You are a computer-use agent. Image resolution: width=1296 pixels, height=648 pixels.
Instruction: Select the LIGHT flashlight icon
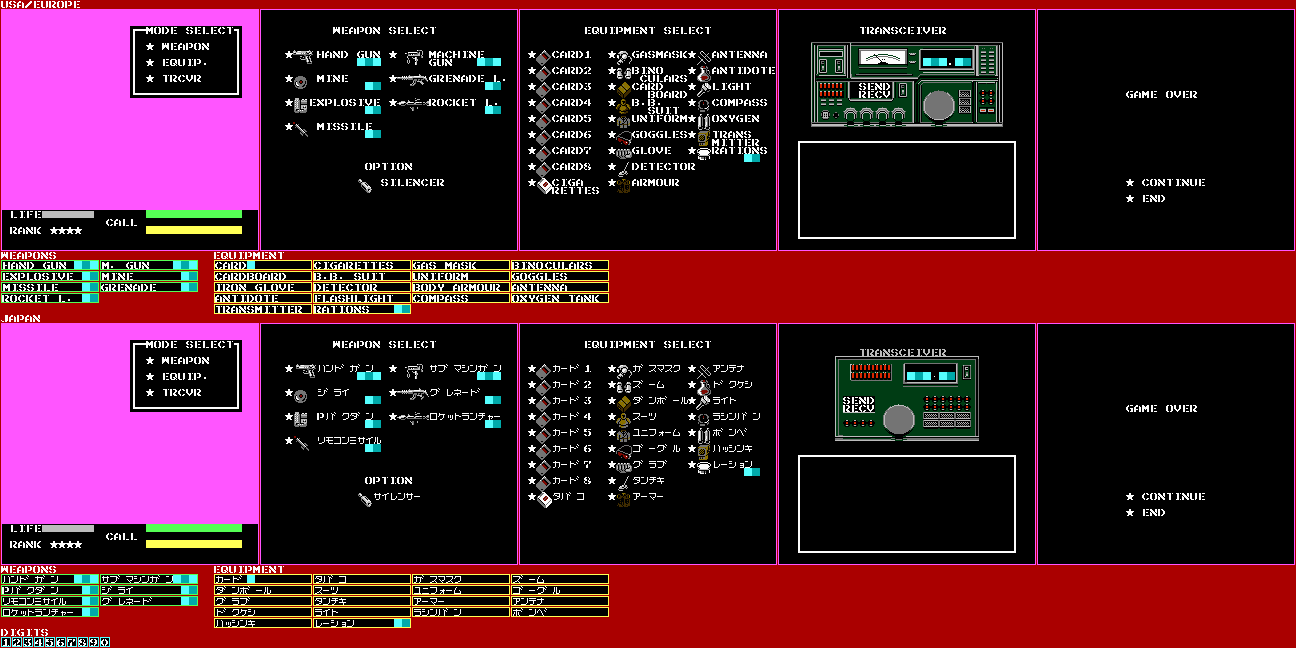coord(703,88)
